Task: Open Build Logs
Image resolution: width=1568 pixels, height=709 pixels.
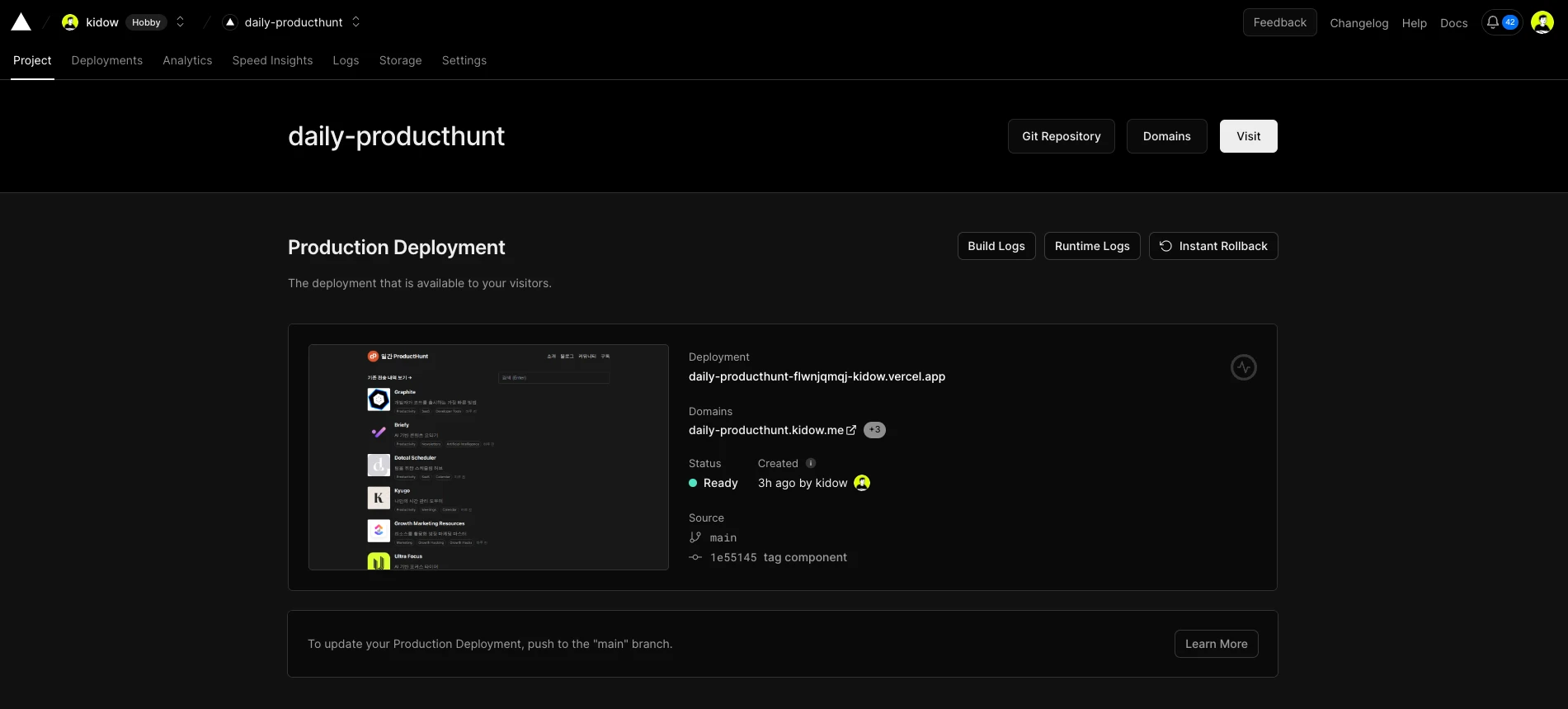Action: (x=996, y=246)
